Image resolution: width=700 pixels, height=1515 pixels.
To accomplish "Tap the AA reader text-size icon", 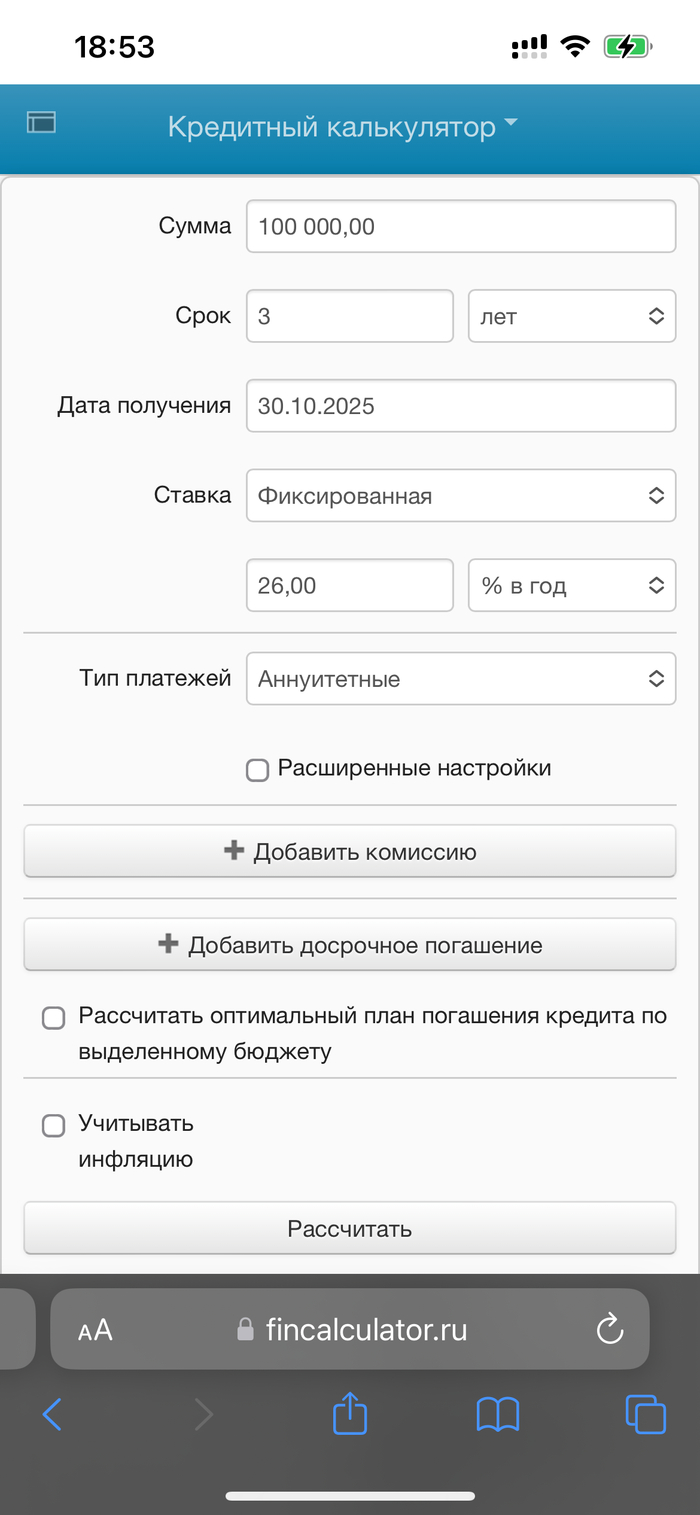I will point(95,1330).
